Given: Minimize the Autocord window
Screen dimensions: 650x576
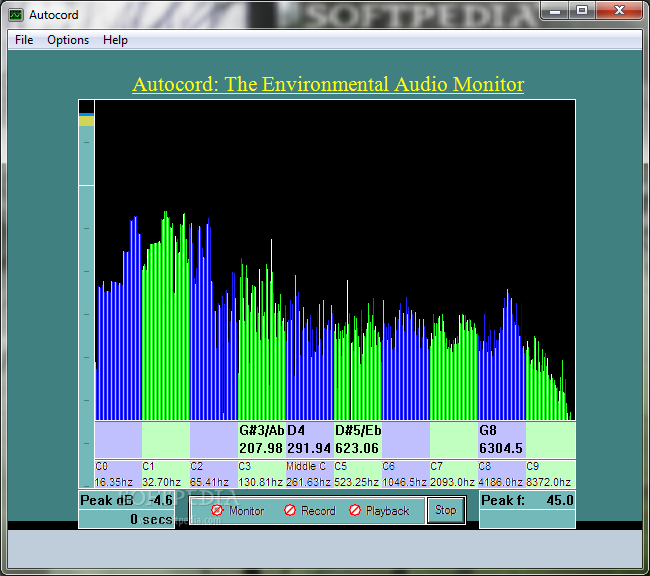Looking at the screenshot, I should 555,11.
